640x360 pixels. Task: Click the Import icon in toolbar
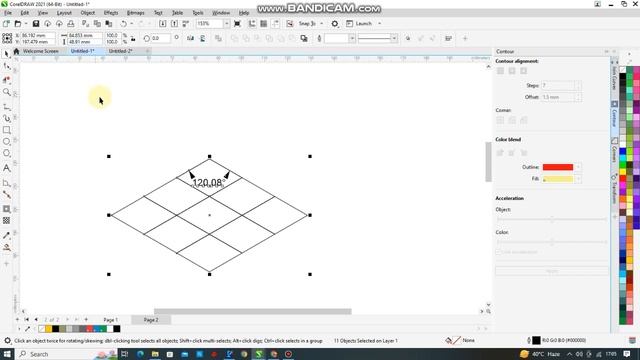click(162, 24)
